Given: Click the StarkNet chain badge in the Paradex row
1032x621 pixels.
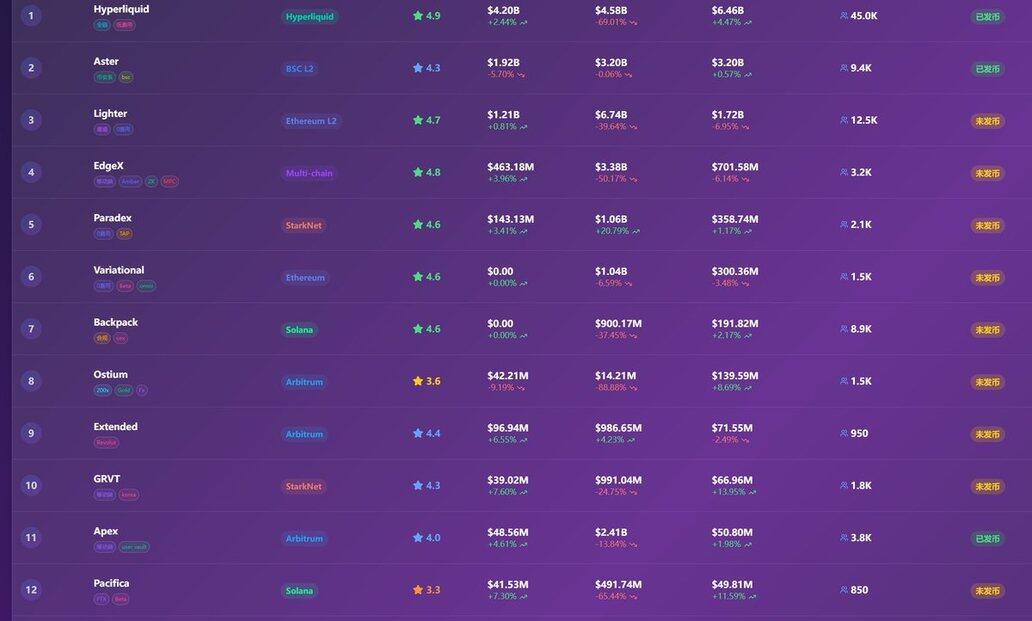Looking at the screenshot, I should [303, 226].
